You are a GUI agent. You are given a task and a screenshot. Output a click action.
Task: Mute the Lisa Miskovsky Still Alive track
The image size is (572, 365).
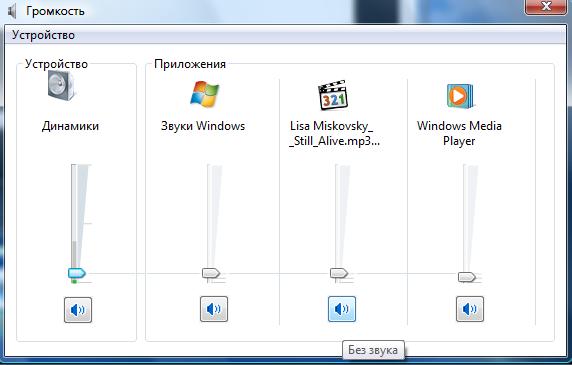(342, 309)
